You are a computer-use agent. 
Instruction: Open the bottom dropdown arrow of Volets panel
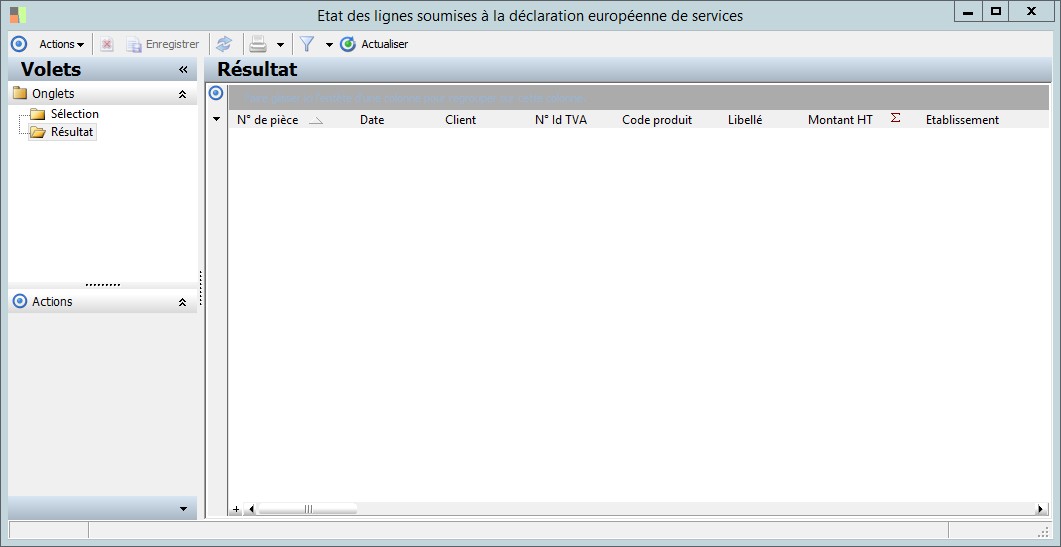point(183,508)
